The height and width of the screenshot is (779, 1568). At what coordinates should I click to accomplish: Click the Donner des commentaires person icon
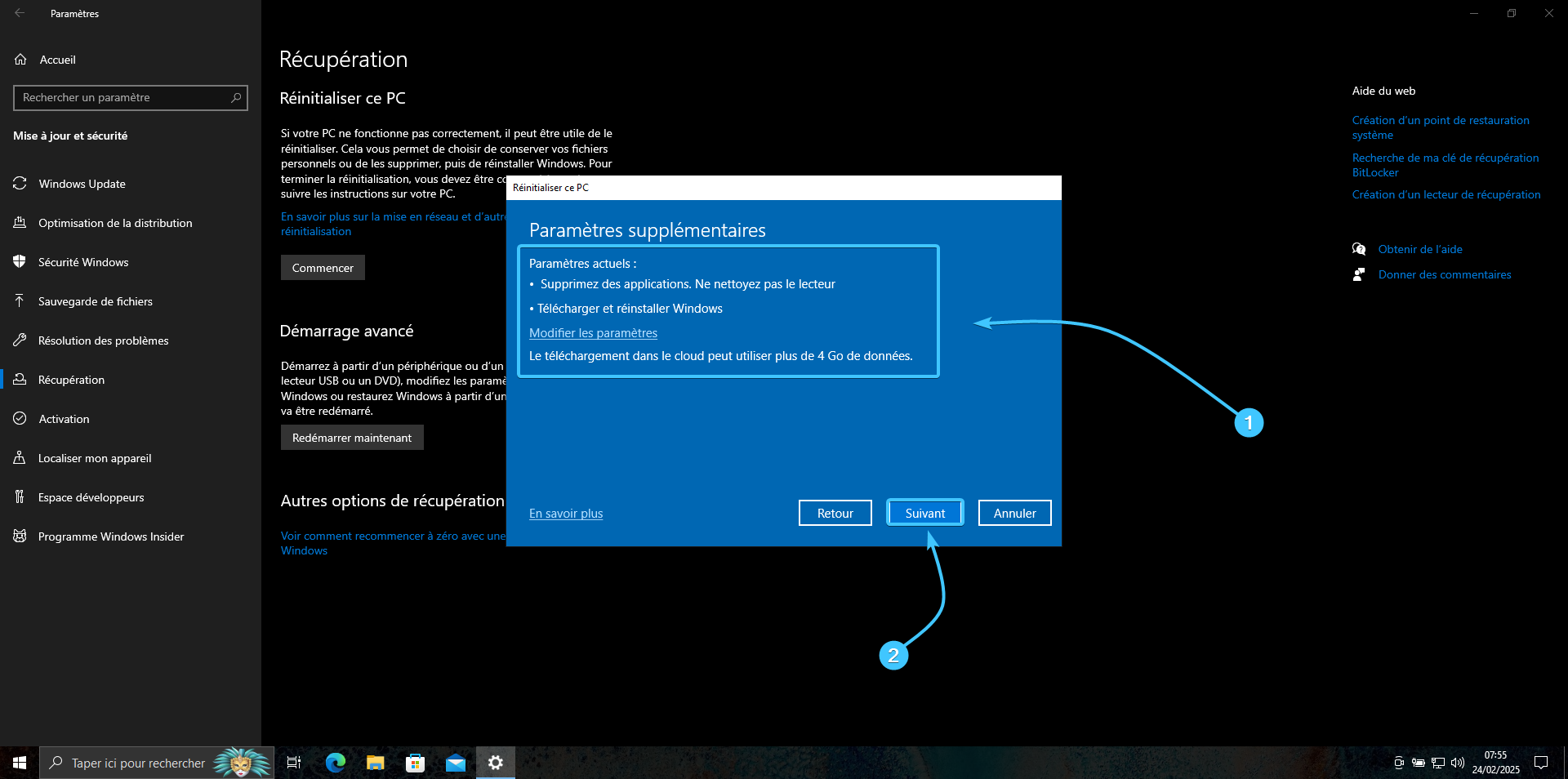1359,274
